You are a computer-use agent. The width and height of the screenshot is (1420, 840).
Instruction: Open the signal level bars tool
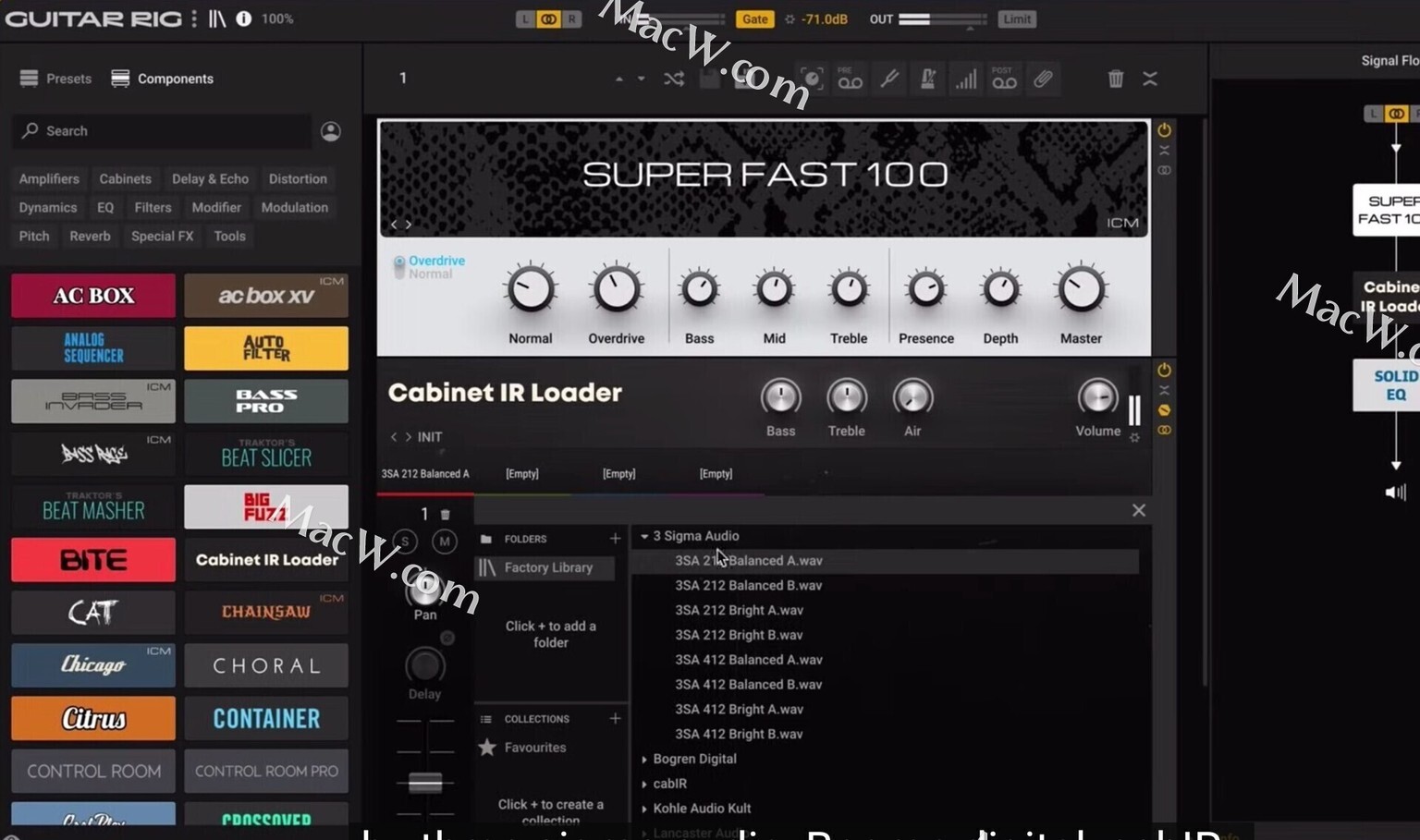click(x=966, y=79)
